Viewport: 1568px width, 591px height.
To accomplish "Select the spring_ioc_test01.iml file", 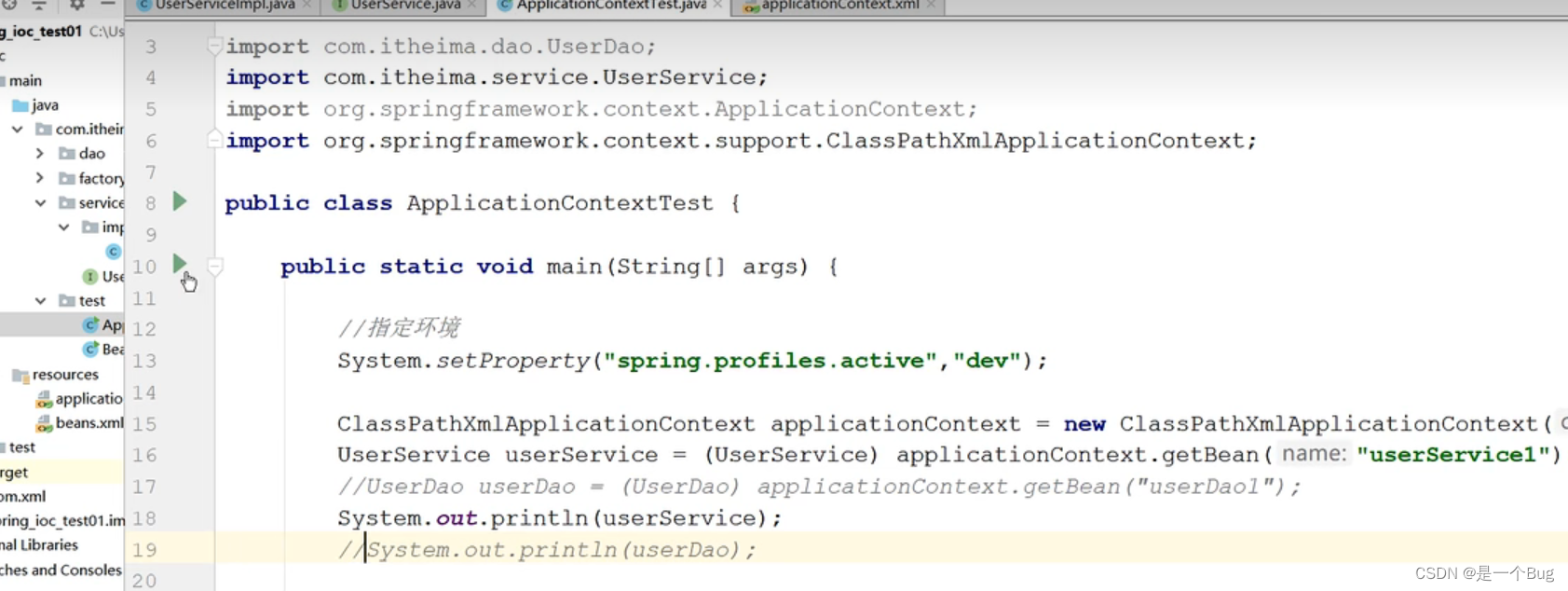I will point(61,520).
